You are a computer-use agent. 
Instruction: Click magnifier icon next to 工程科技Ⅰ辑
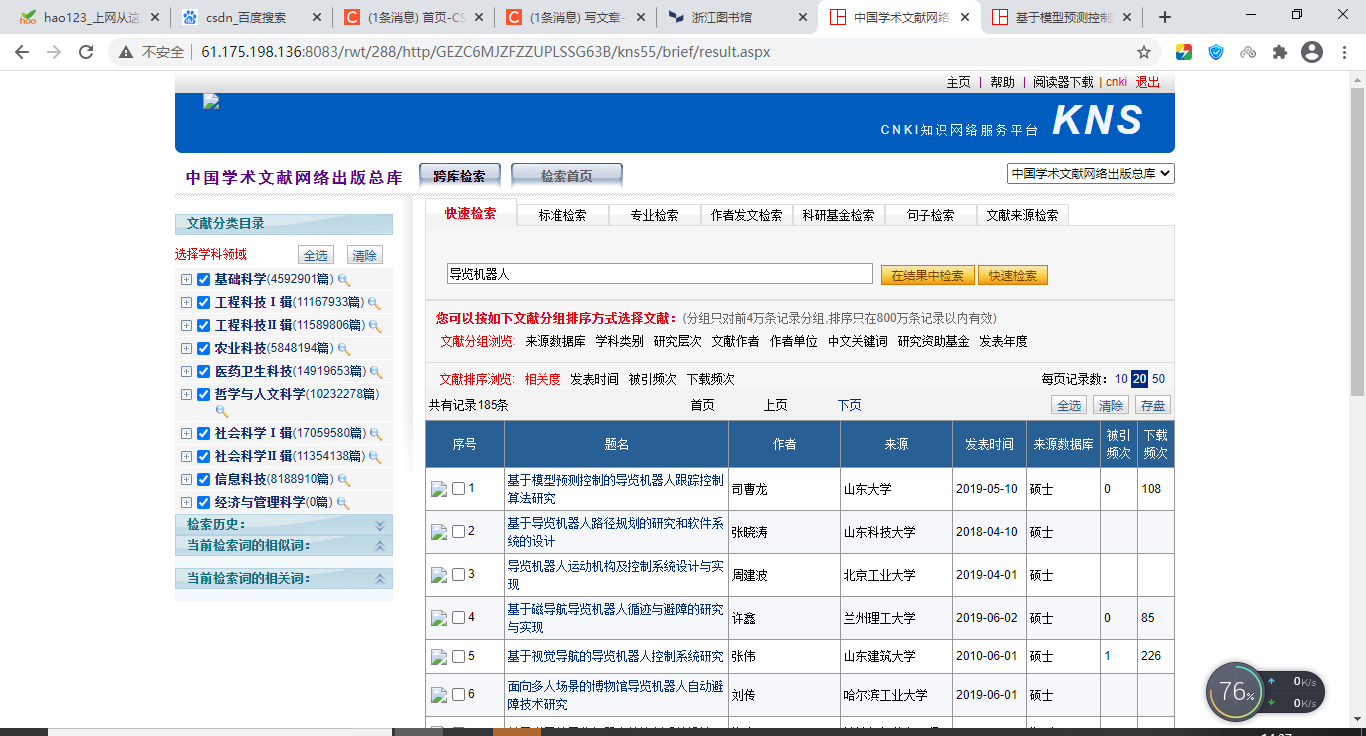coord(374,303)
